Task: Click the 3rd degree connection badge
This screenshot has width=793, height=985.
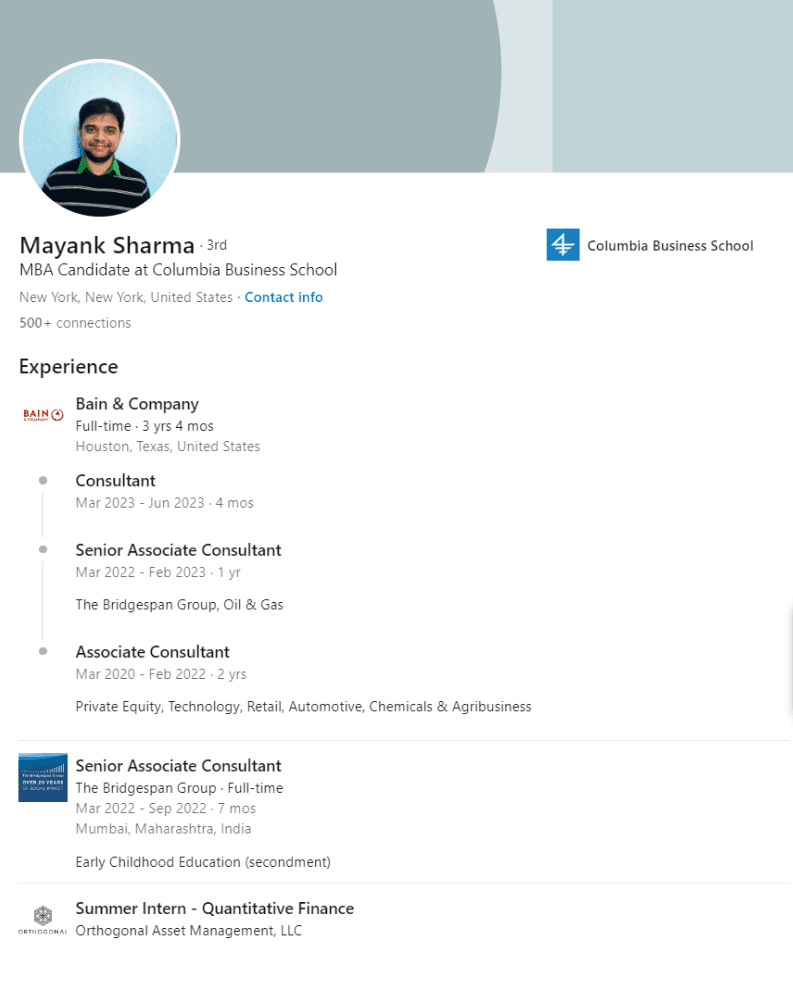Action: [216, 245]
